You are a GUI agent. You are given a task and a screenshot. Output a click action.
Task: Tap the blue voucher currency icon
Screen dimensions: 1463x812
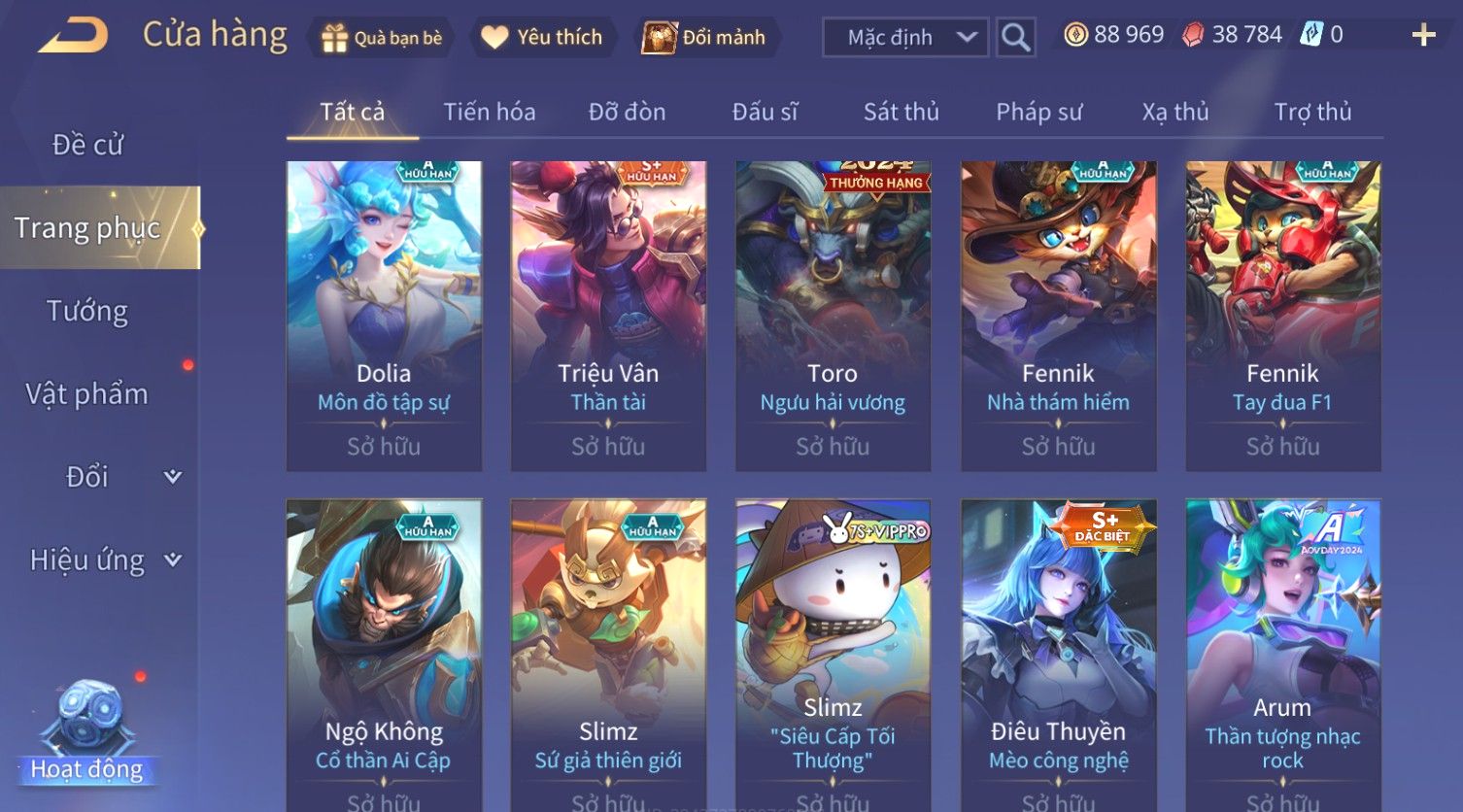(x=1311, y=35)
